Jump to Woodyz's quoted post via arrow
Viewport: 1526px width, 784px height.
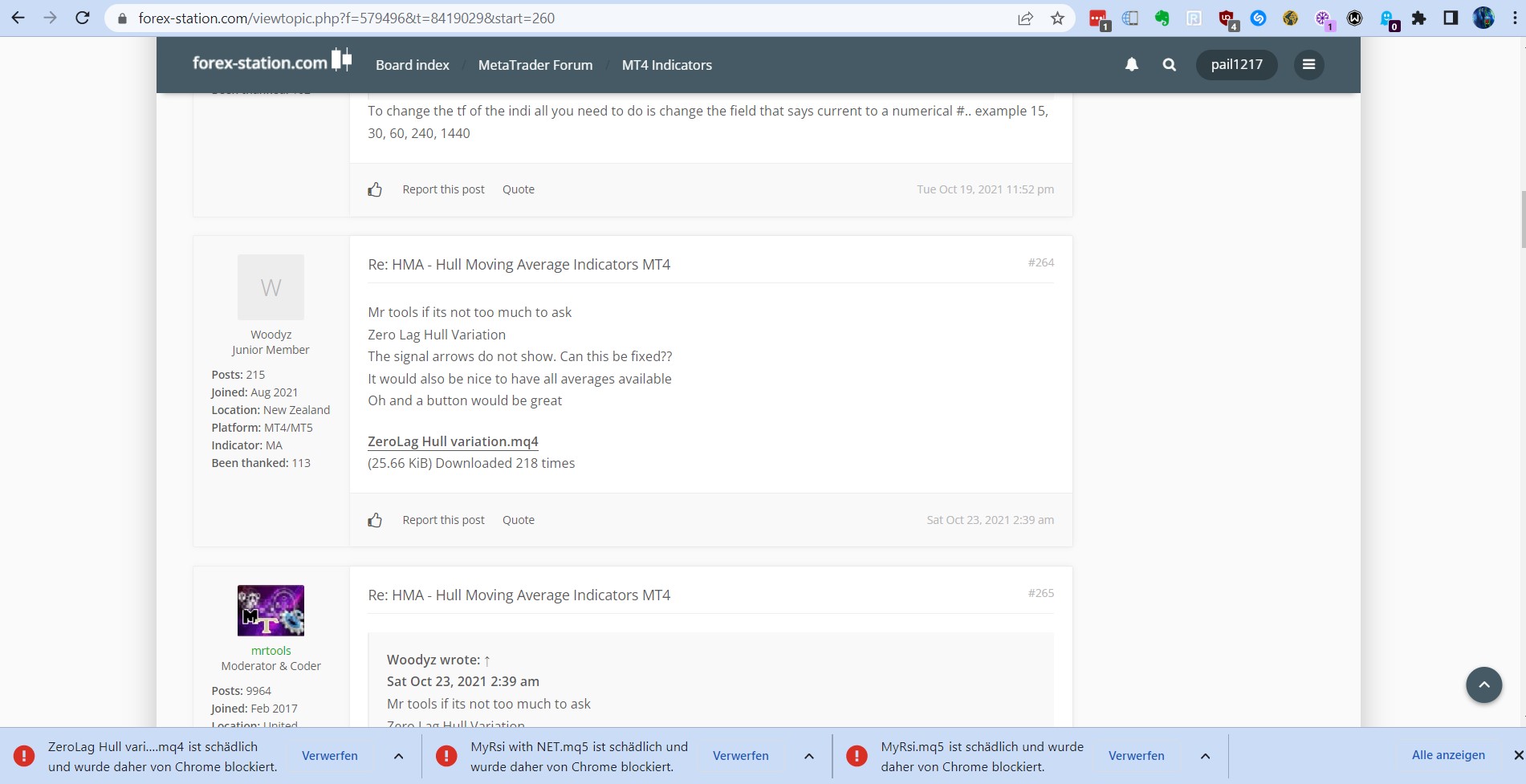click(487, 660)
